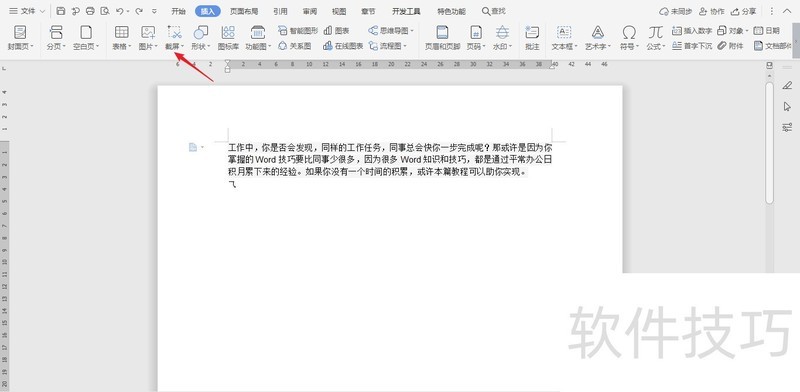
Task: Open the 页面布局 tab
Action: click(x=243, y=11)
